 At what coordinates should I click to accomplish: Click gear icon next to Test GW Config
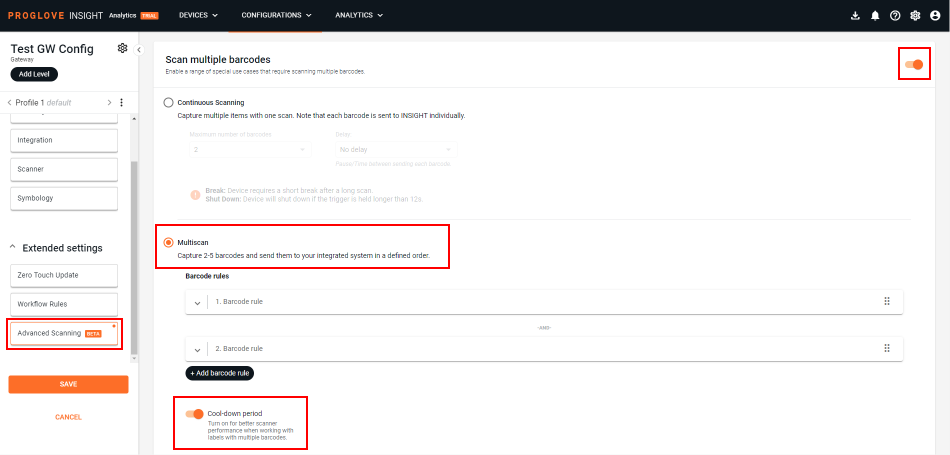(x=122, y=48)
